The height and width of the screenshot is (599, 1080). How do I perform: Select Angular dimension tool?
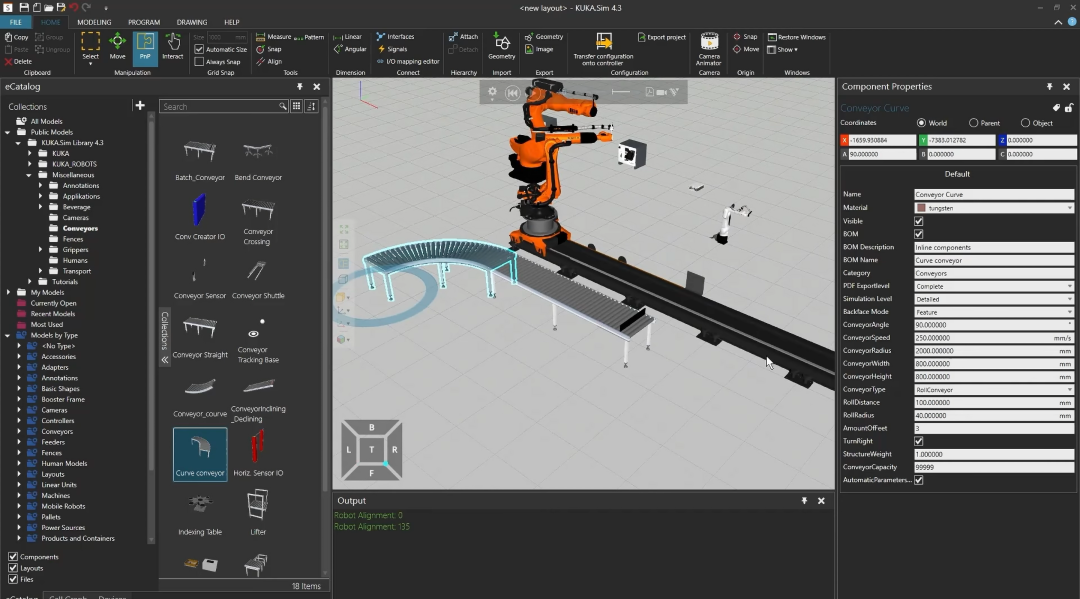350,49
